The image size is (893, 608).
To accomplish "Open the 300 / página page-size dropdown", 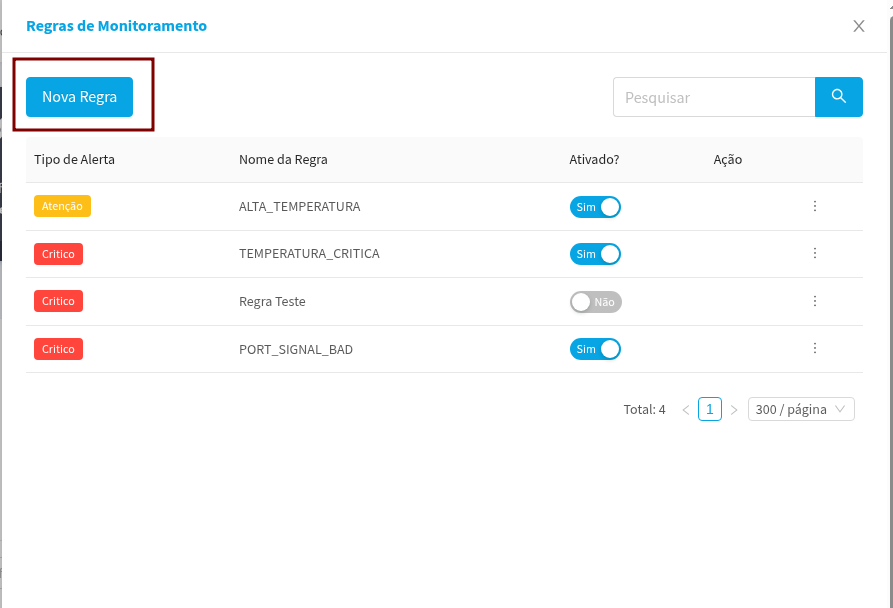I will click(800, 409).
